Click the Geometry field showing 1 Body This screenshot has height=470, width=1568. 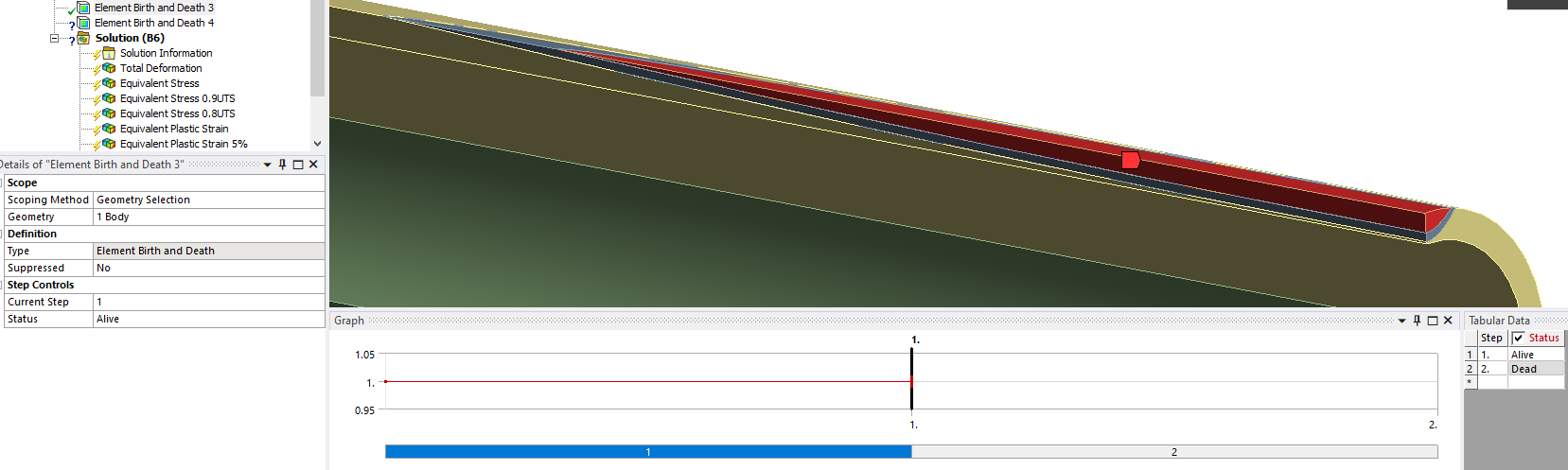(209, 217)
